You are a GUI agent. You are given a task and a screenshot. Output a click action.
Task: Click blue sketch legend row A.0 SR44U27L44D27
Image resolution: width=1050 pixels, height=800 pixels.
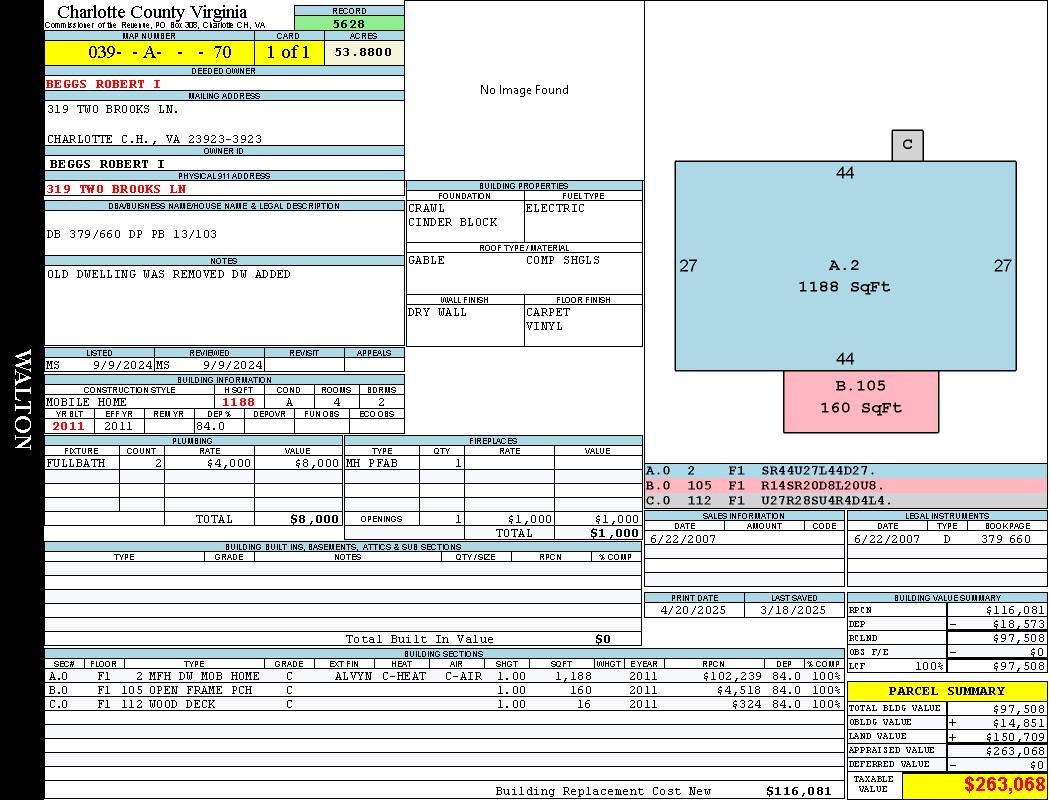coord(846,471)
